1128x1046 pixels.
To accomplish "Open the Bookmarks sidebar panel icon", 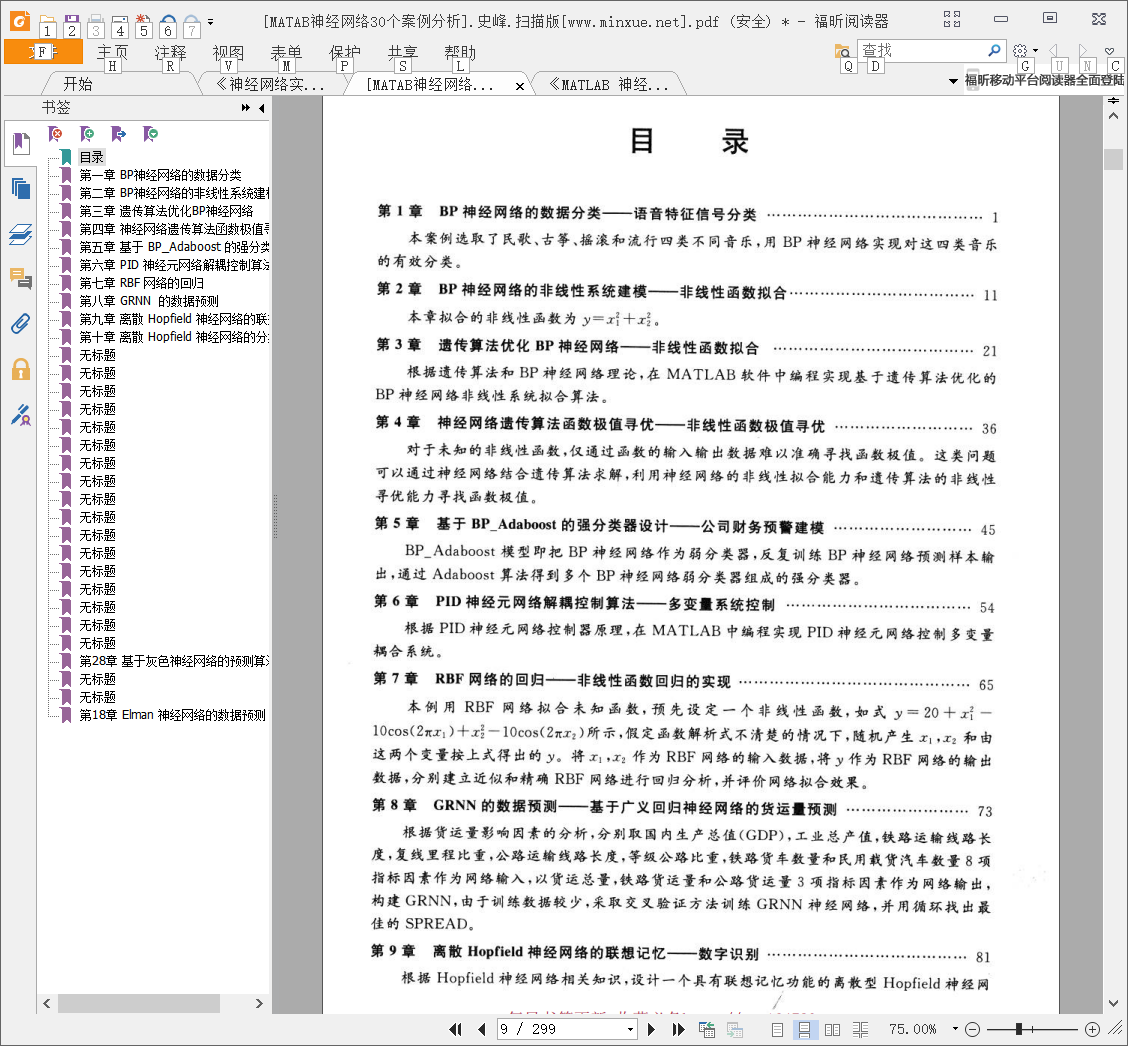I will 21,143.
